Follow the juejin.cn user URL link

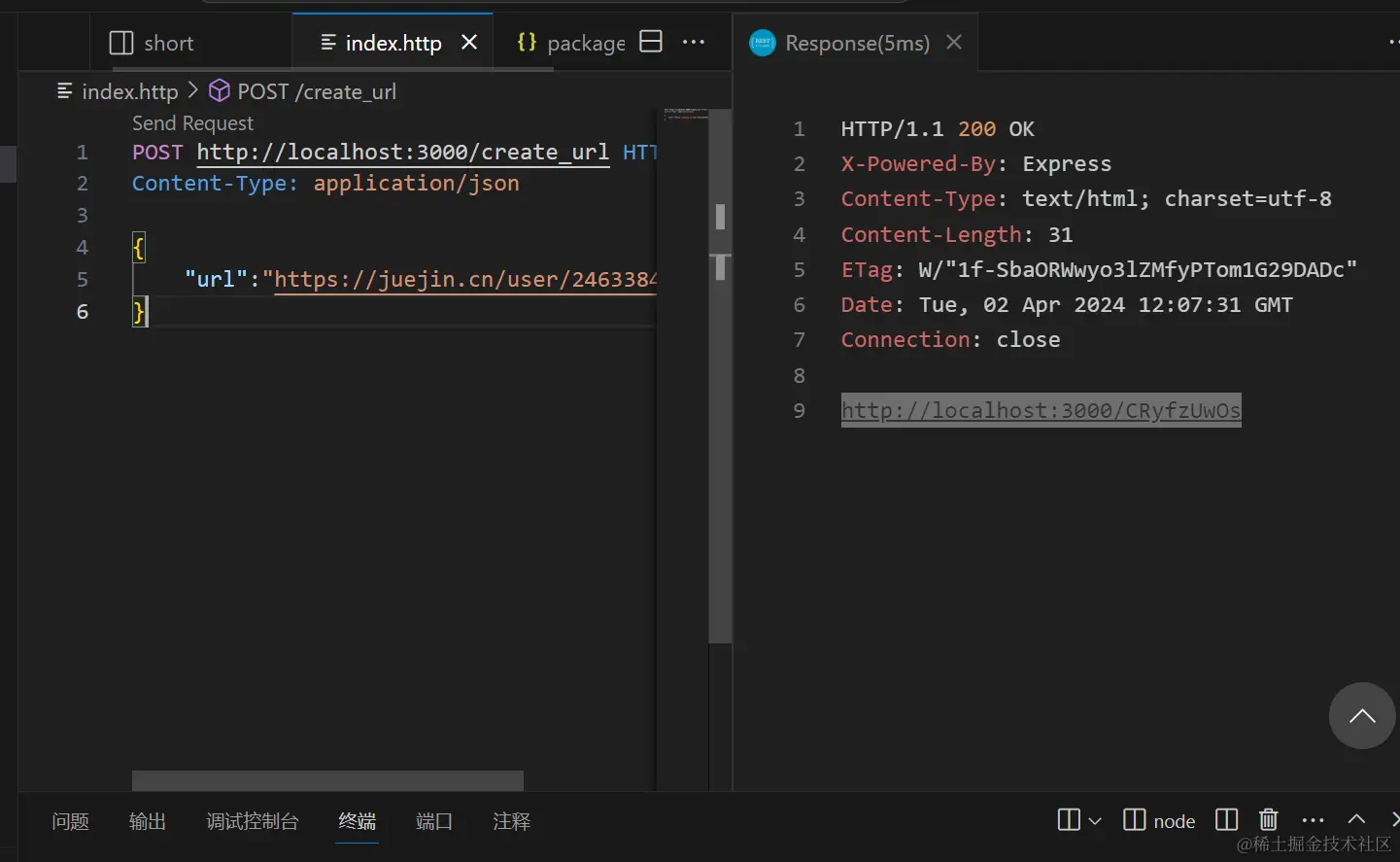tap(465, 280)
